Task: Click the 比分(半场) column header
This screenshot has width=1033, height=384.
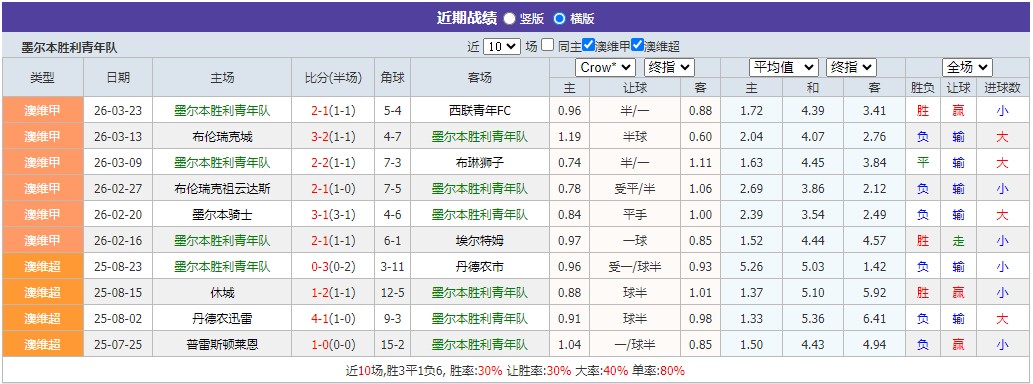Action: (x=333, y=77)
